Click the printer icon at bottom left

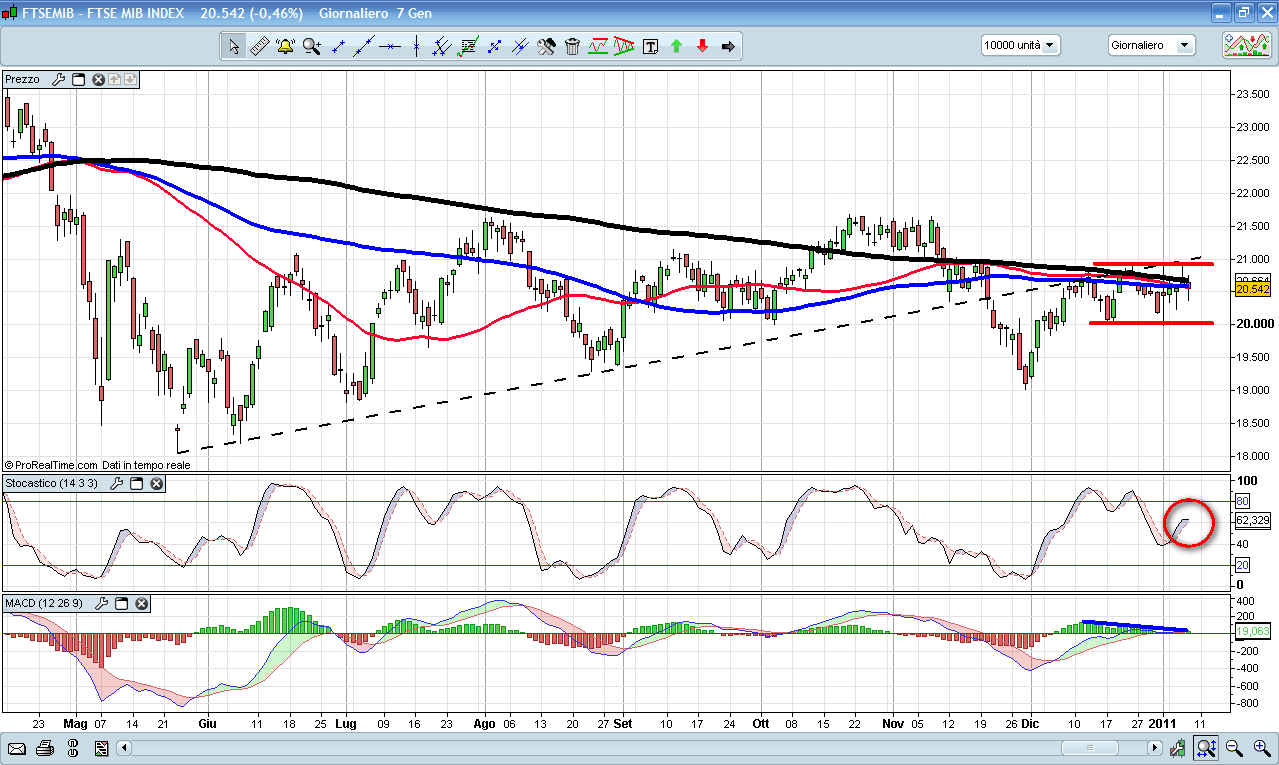(x=44, y=748)
